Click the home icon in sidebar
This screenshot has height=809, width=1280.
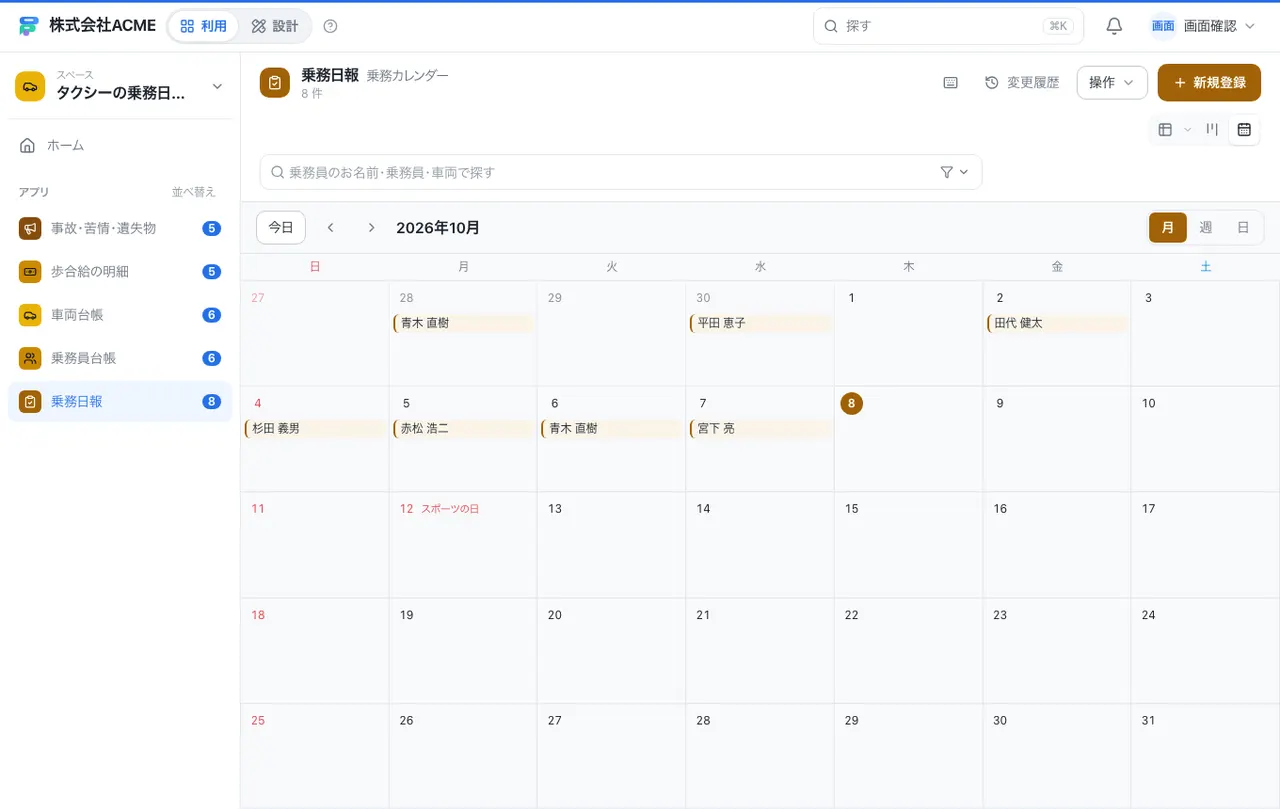[x=27, y=145]
